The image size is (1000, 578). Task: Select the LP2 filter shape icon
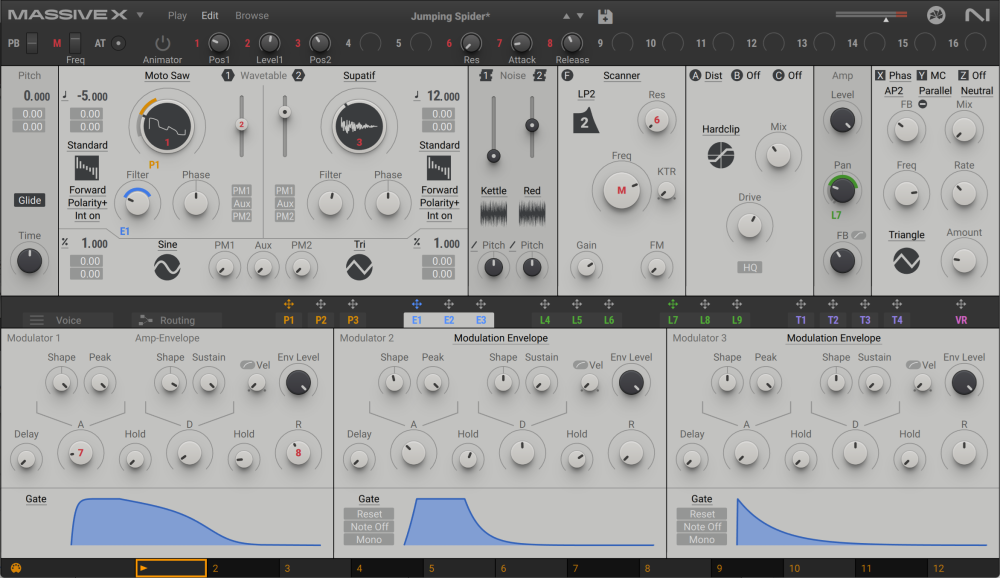(x=585, y=121)
